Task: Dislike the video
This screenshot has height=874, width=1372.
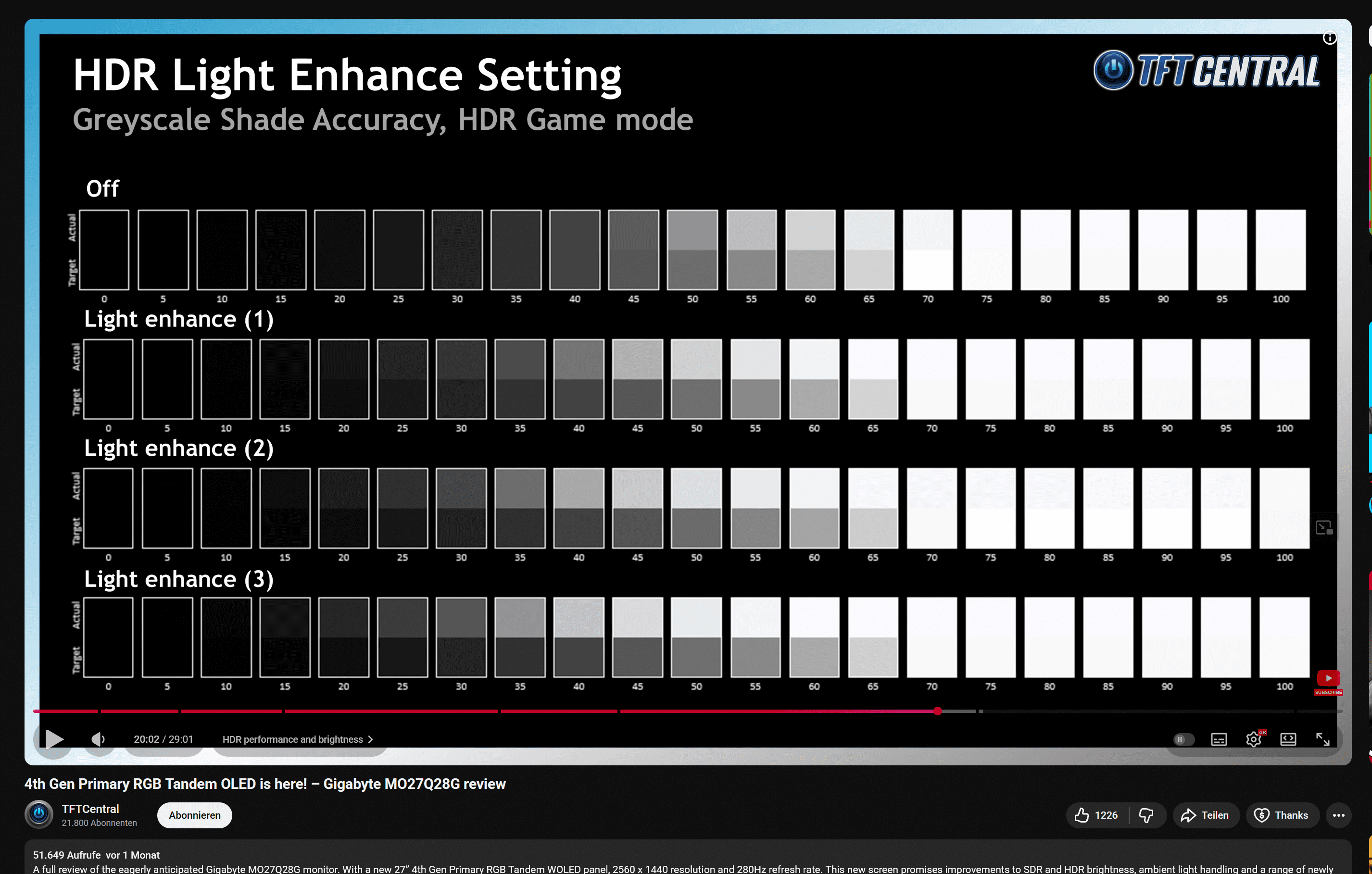Action: (1146, 815)
